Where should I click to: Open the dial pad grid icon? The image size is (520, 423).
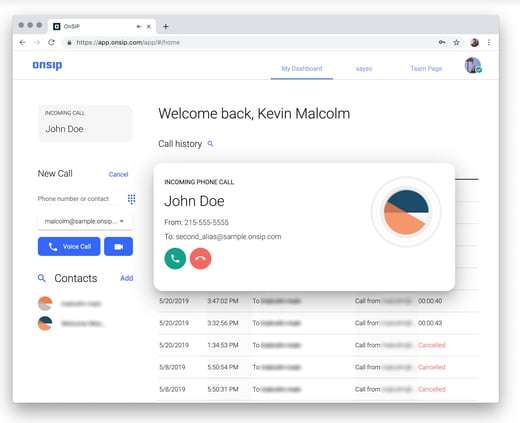131,199
